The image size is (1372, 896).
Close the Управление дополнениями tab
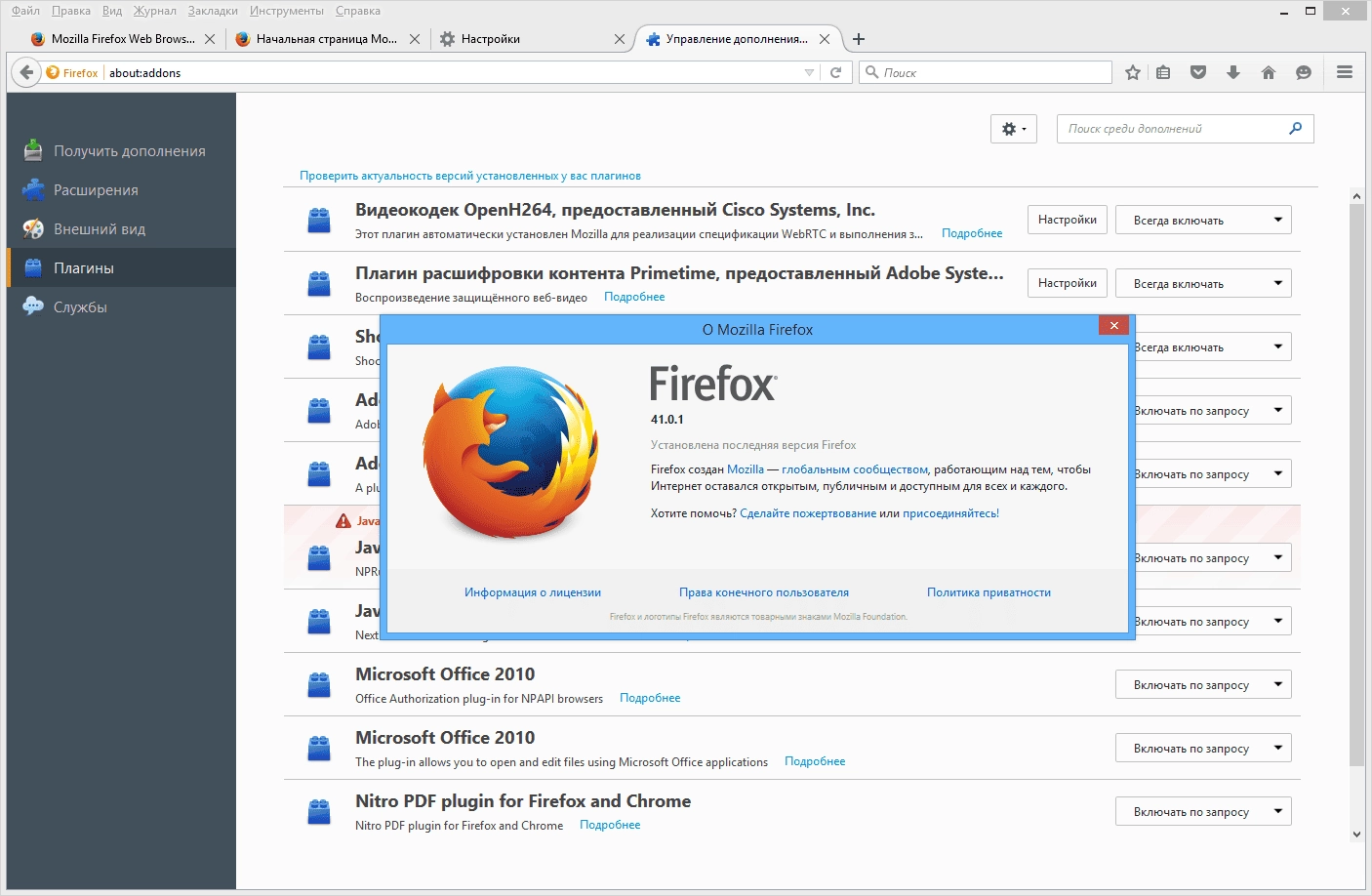pyautogui.click(x=825, y=39)
